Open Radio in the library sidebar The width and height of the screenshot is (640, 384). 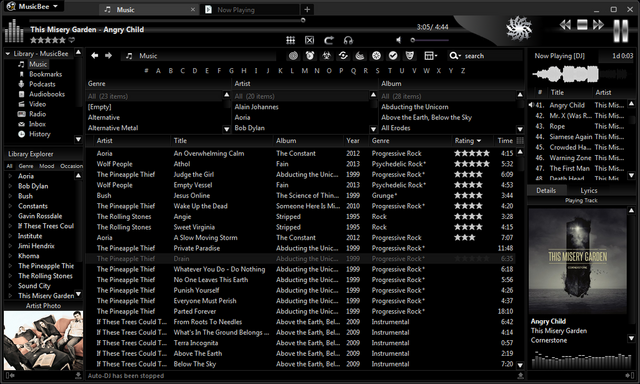(x=37, y=114)
